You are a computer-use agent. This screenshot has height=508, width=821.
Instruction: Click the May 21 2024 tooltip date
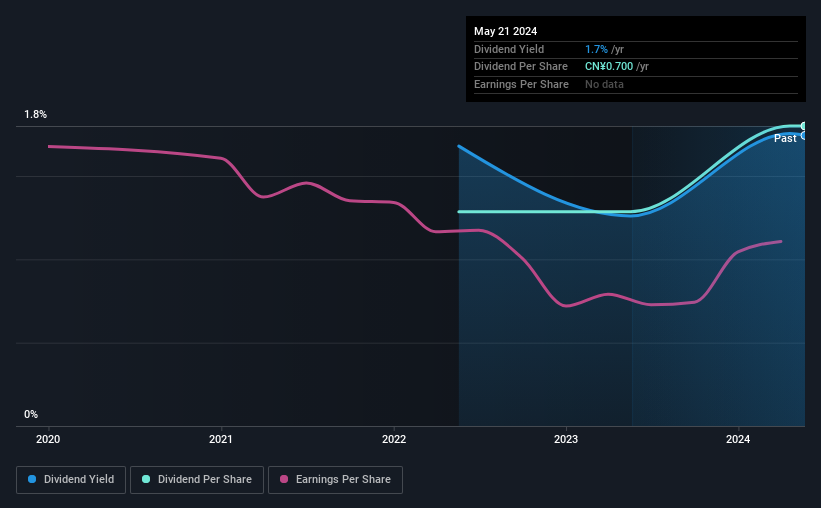tap(505, 31)
